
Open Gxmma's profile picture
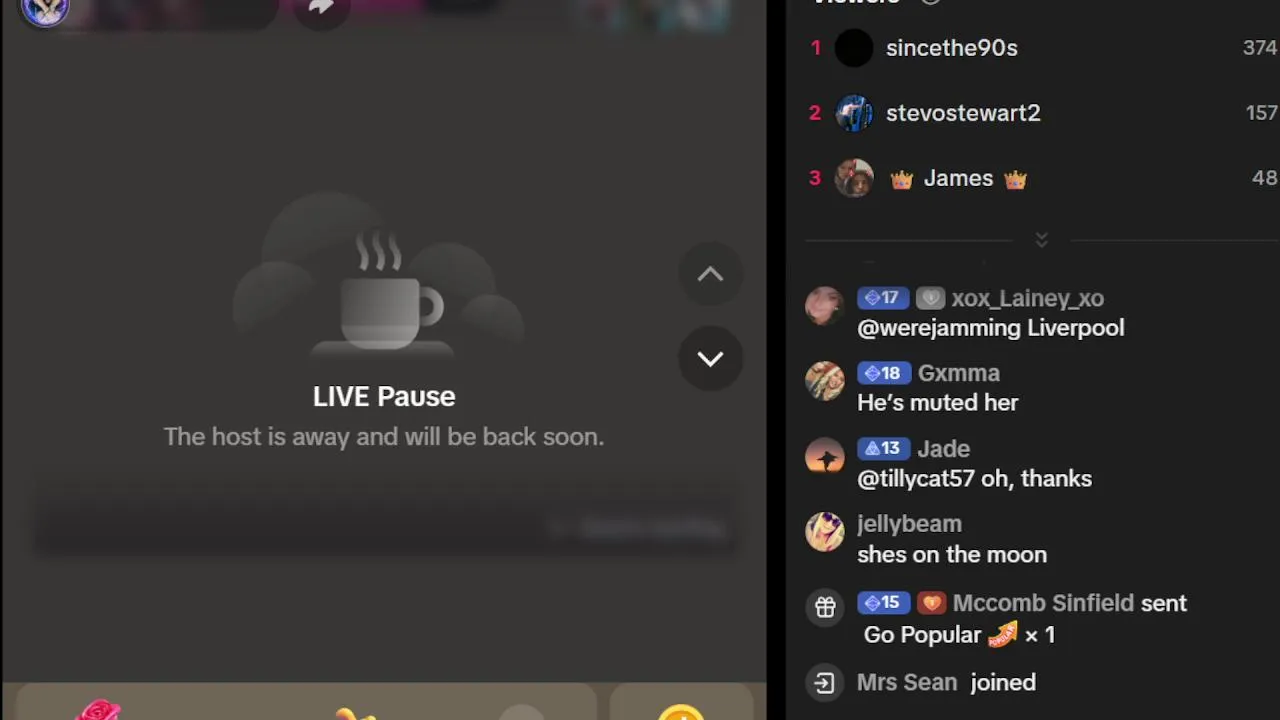[825, 382]
